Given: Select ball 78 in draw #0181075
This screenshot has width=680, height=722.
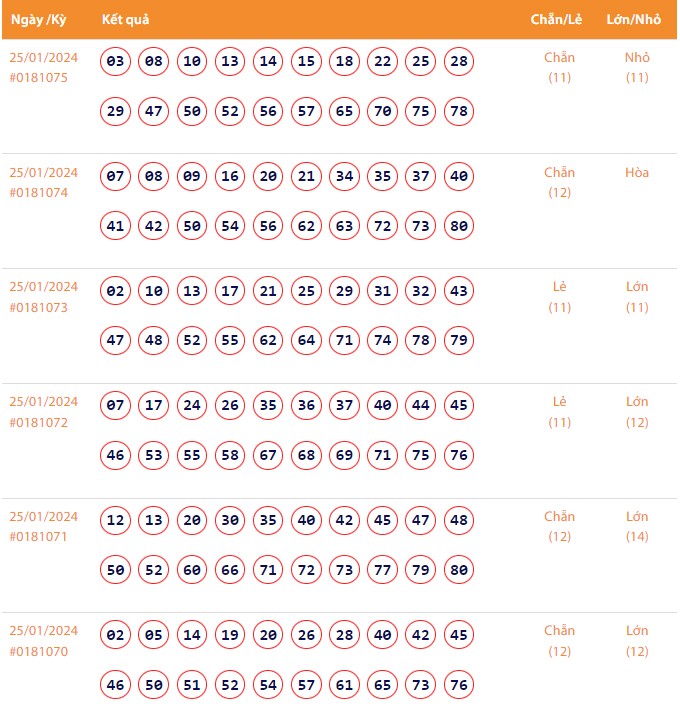Looking at the screenshot, I should pyautogui.click(x=459, y=111).
